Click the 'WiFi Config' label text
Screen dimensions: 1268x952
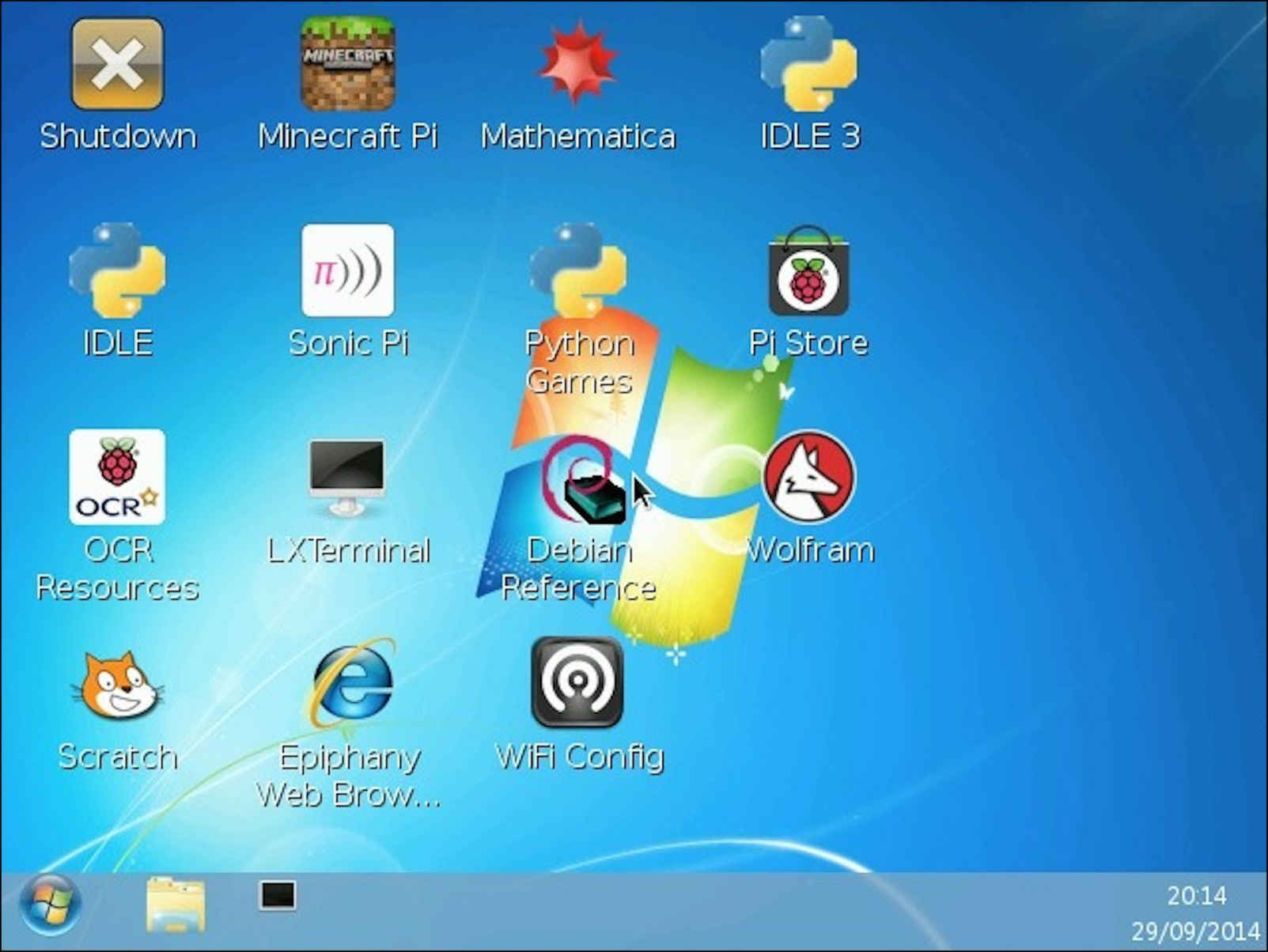click(x=579, y=757)
